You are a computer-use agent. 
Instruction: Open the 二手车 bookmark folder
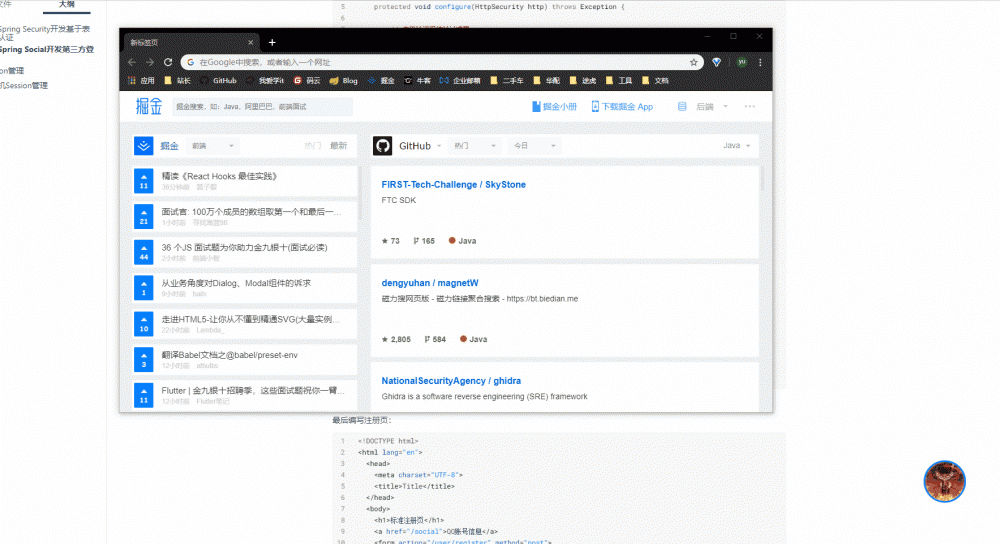(x=507, y=81)
